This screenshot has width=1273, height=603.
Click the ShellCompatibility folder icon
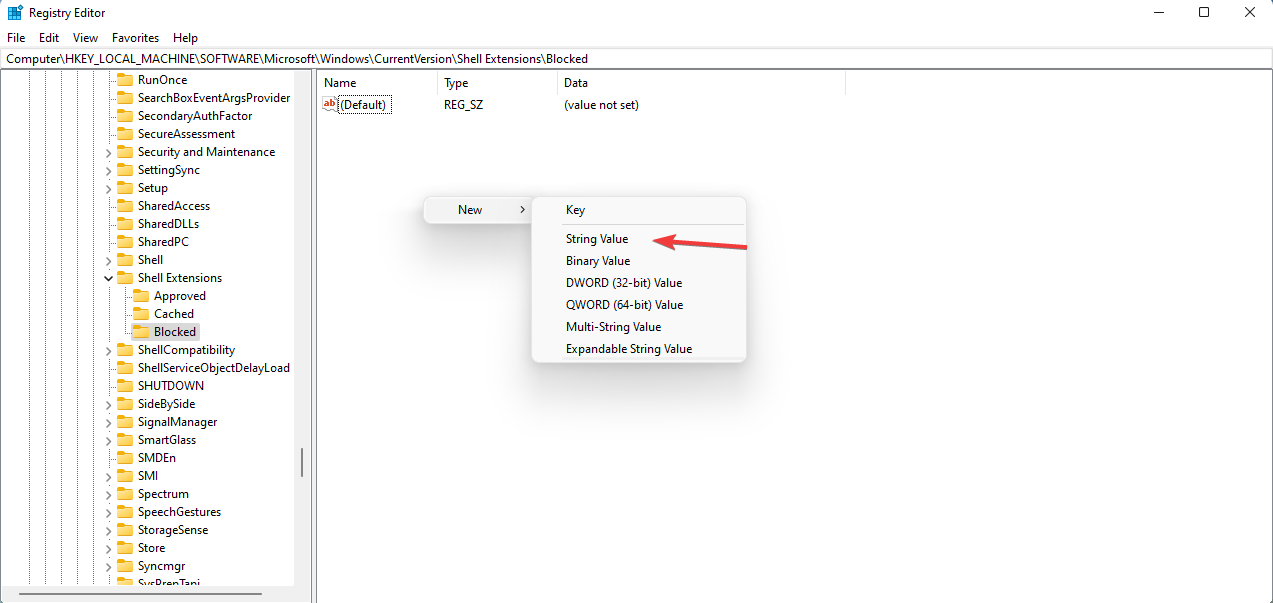pyautogui.click(x=125, y=350)
